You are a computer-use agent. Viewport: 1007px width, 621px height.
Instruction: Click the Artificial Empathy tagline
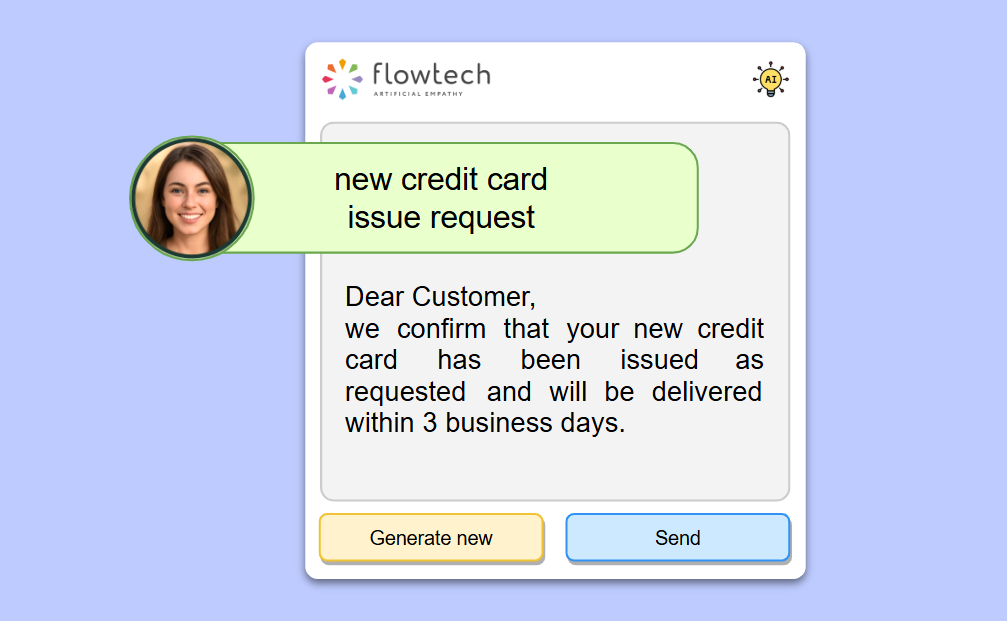click(418, 94)
